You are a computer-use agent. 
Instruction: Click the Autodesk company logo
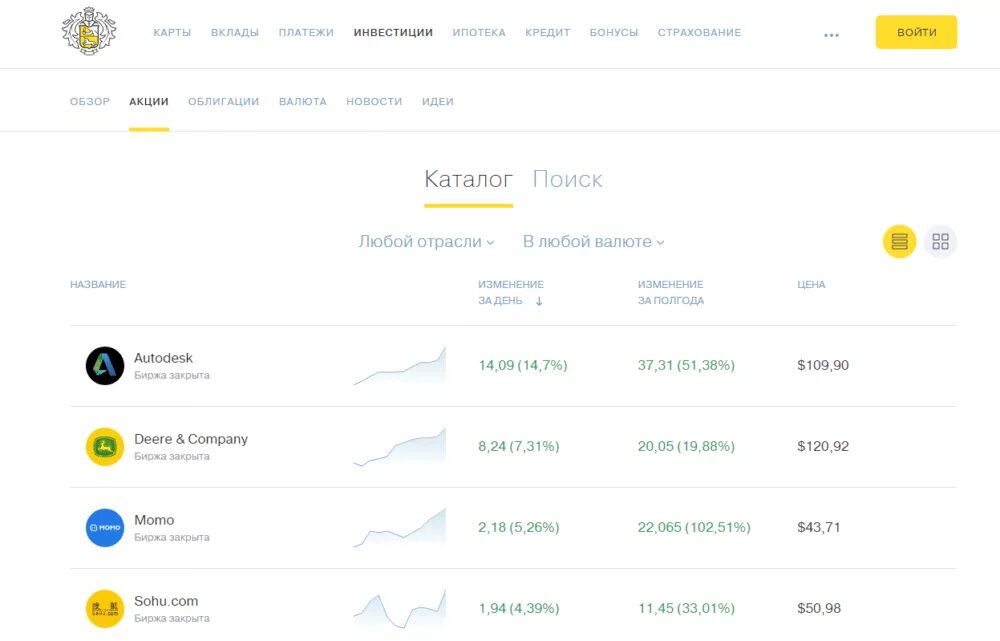[x=105, y=366]
